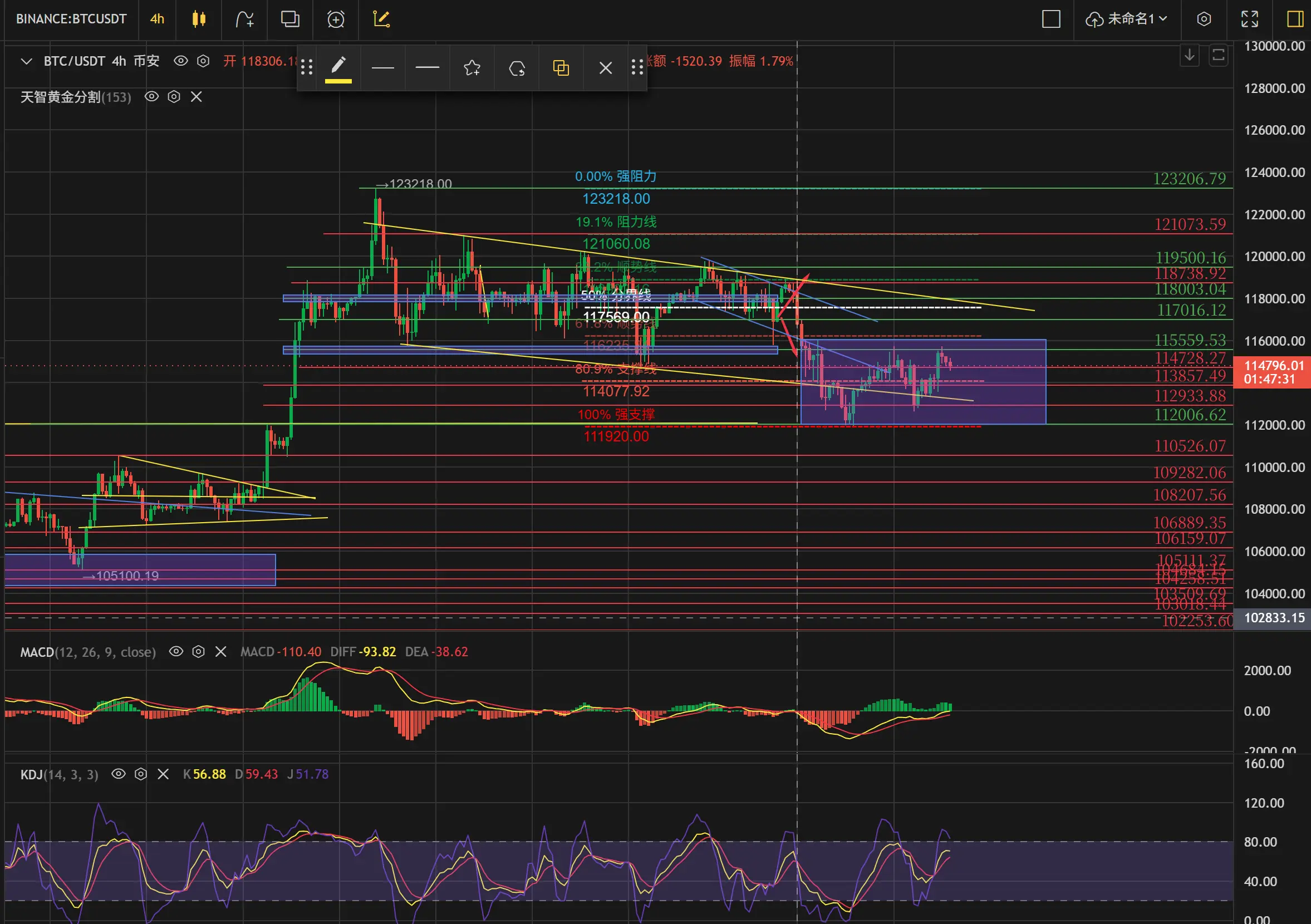The image size is (1311, 924).
Task: Open the BINANCE:BTCUSDT symbol search
Action: coord(71,19)
